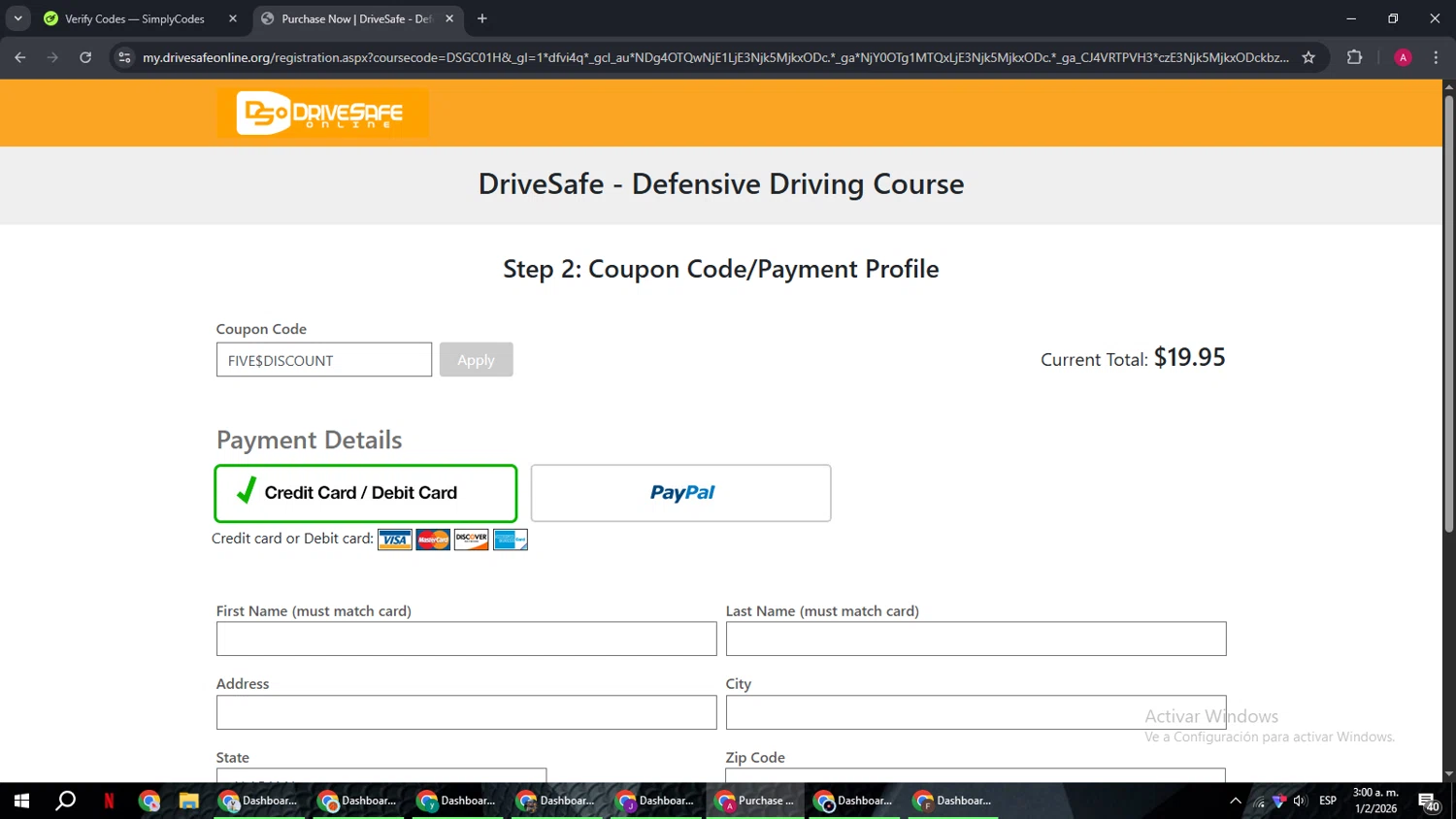
Task: Click the Address input field
Action: [x=467, y=712]
